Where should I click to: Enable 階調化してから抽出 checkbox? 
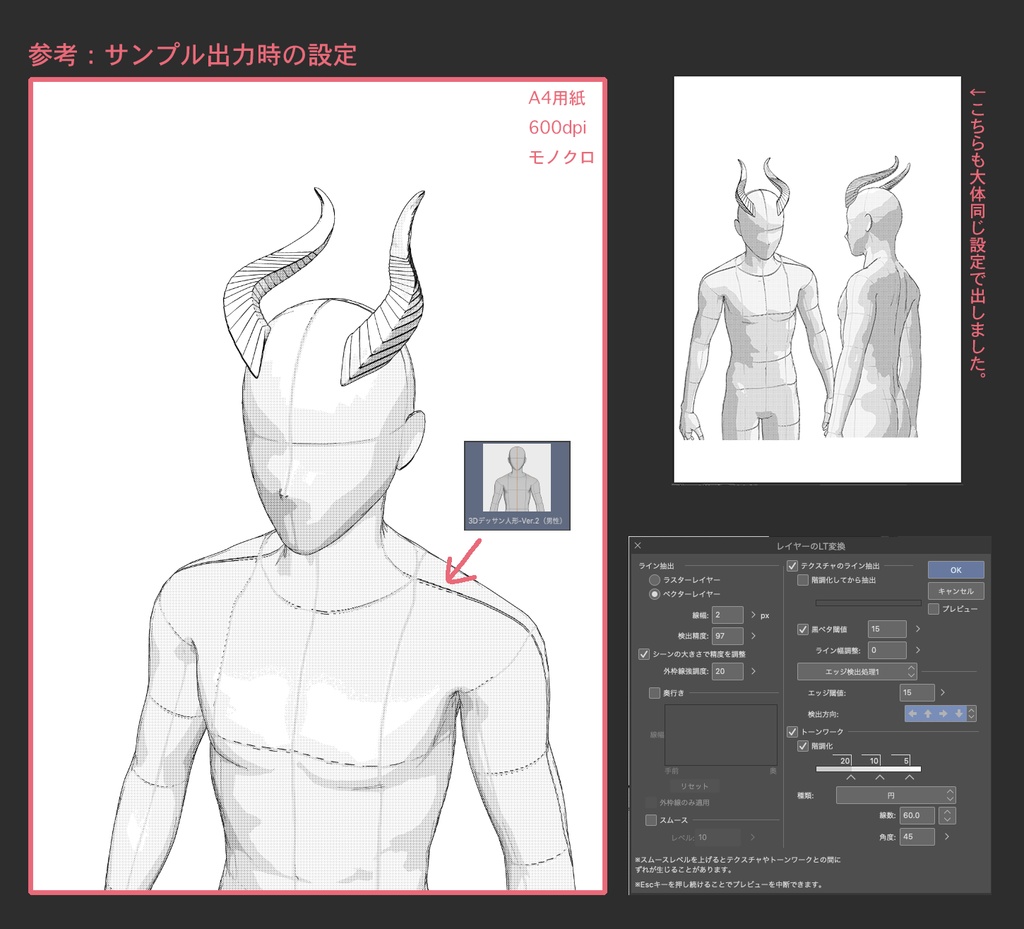click(x=803, y=580)
